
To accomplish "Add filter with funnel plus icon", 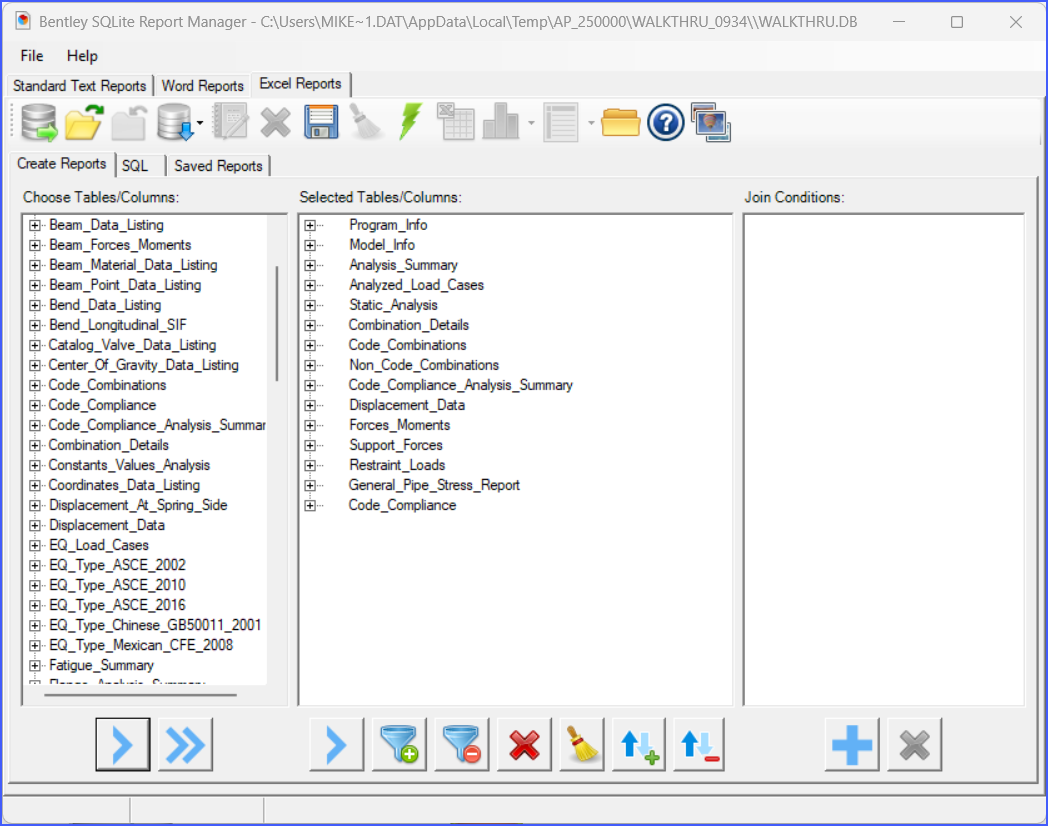I will 399,744.
